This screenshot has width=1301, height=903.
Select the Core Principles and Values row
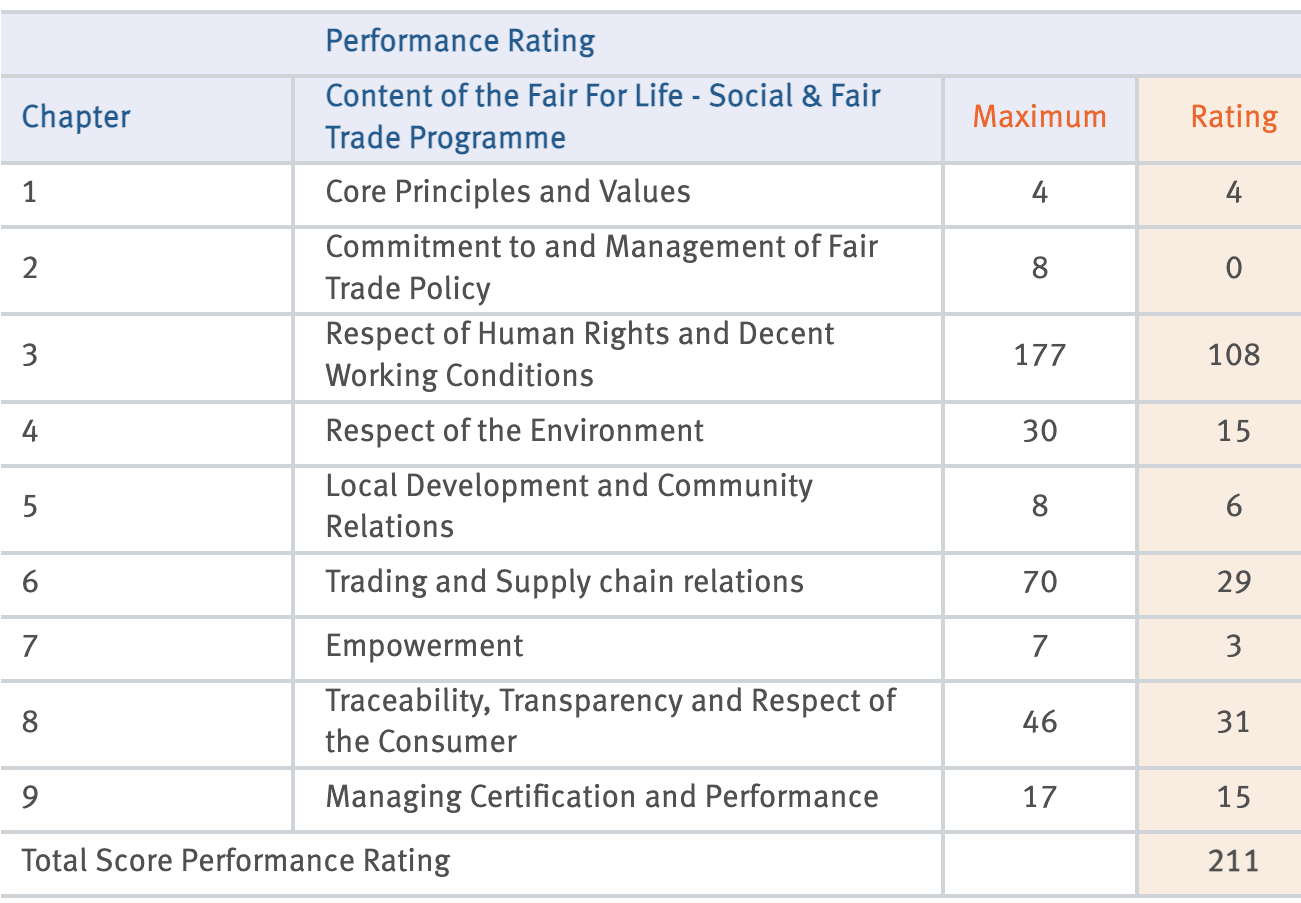click(507, 192)
